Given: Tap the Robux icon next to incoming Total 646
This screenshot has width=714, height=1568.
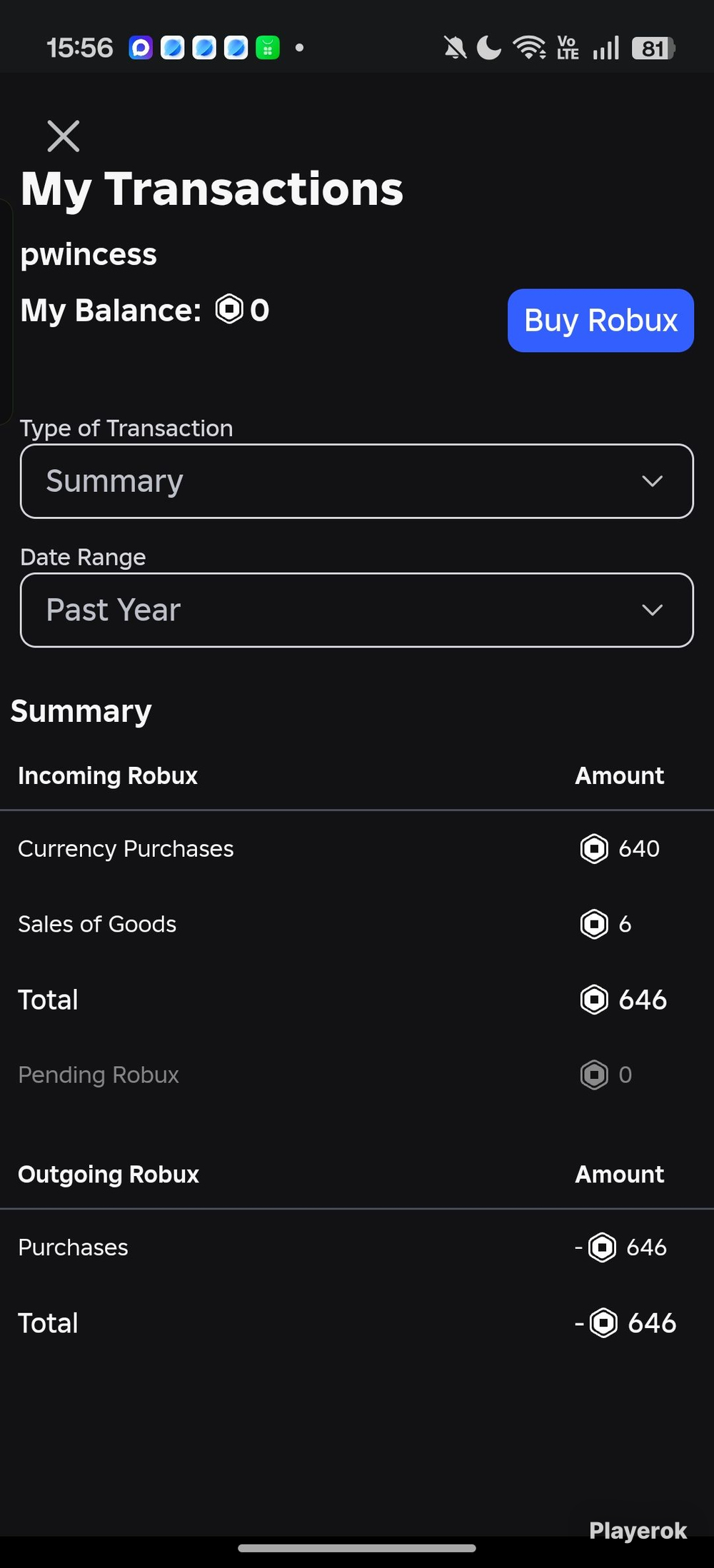Looking at the screenshot, I should tap(594, 1000).
